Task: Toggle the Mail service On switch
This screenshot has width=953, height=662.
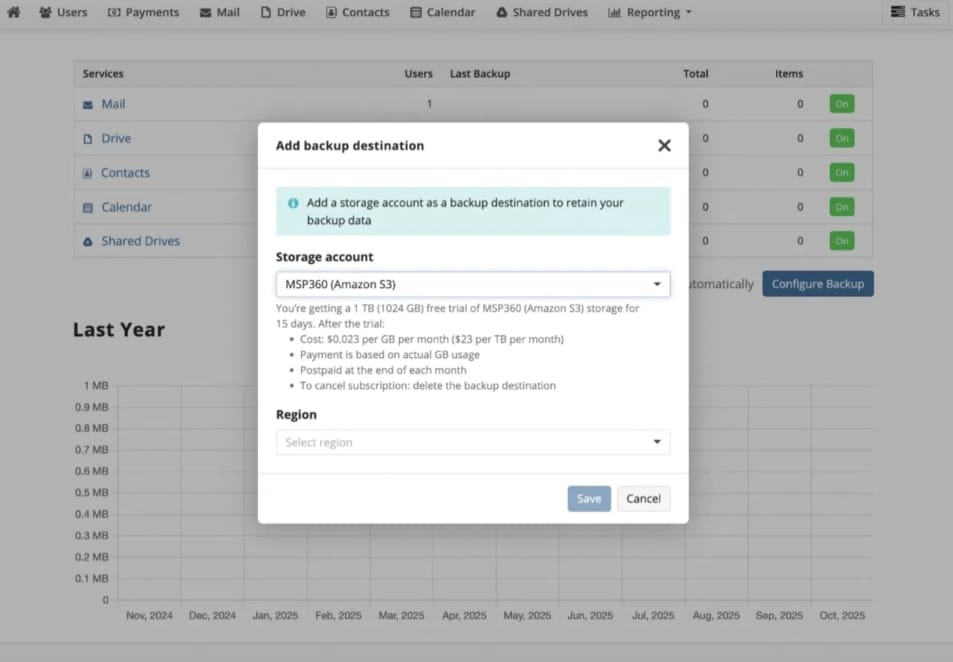Action: [842, 104]
